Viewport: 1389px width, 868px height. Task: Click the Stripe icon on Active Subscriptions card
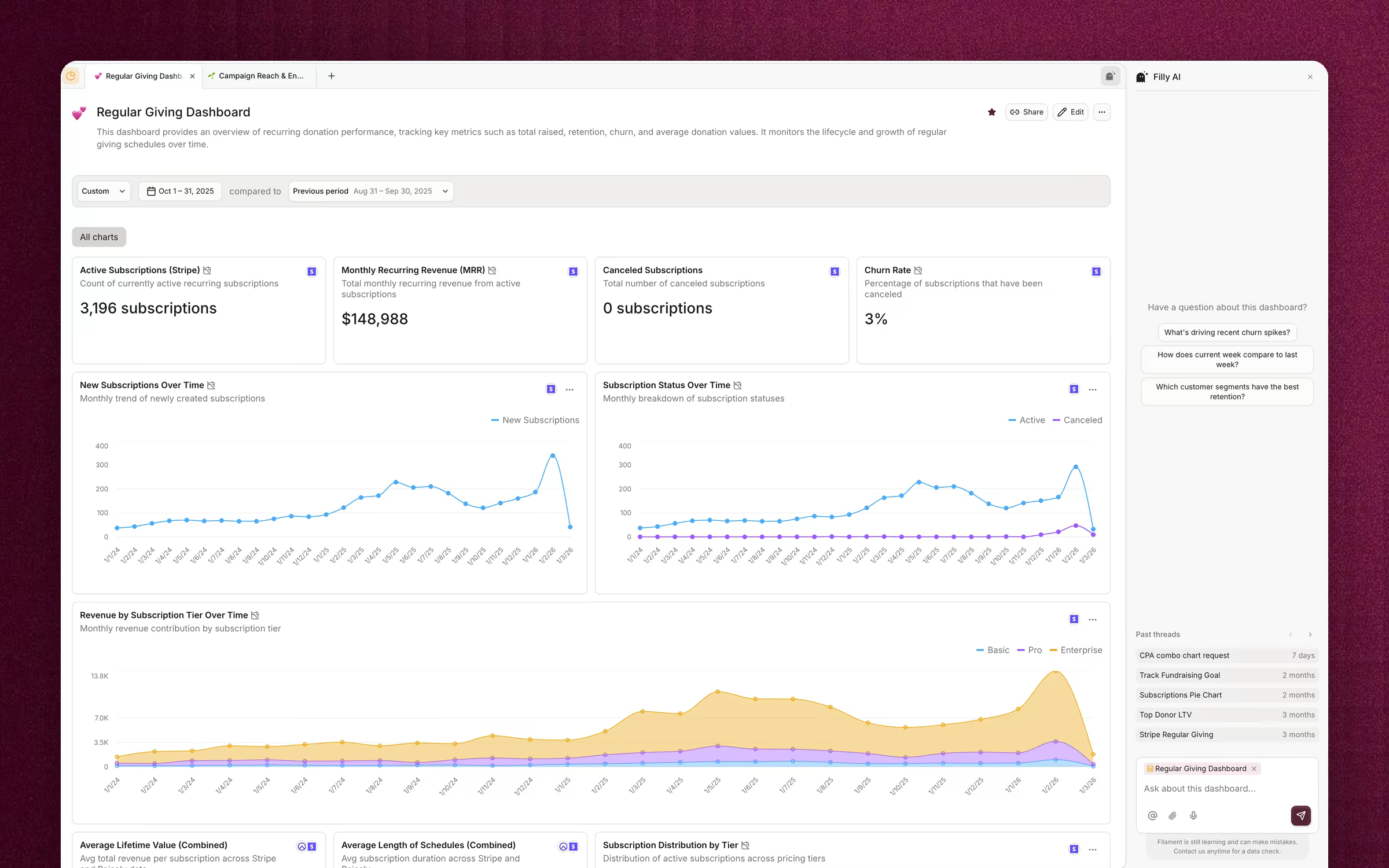tap(312, 271)
